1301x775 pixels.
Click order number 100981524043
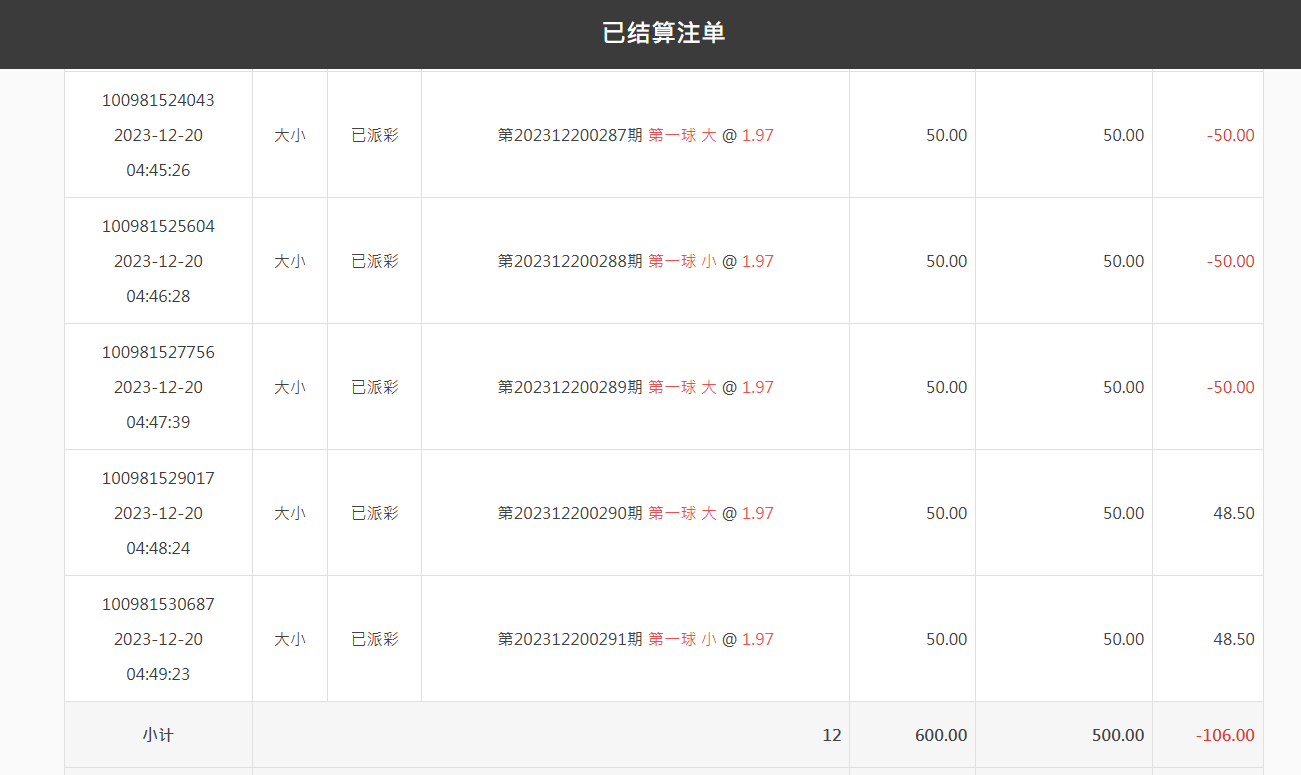click(x=158, y=100)
